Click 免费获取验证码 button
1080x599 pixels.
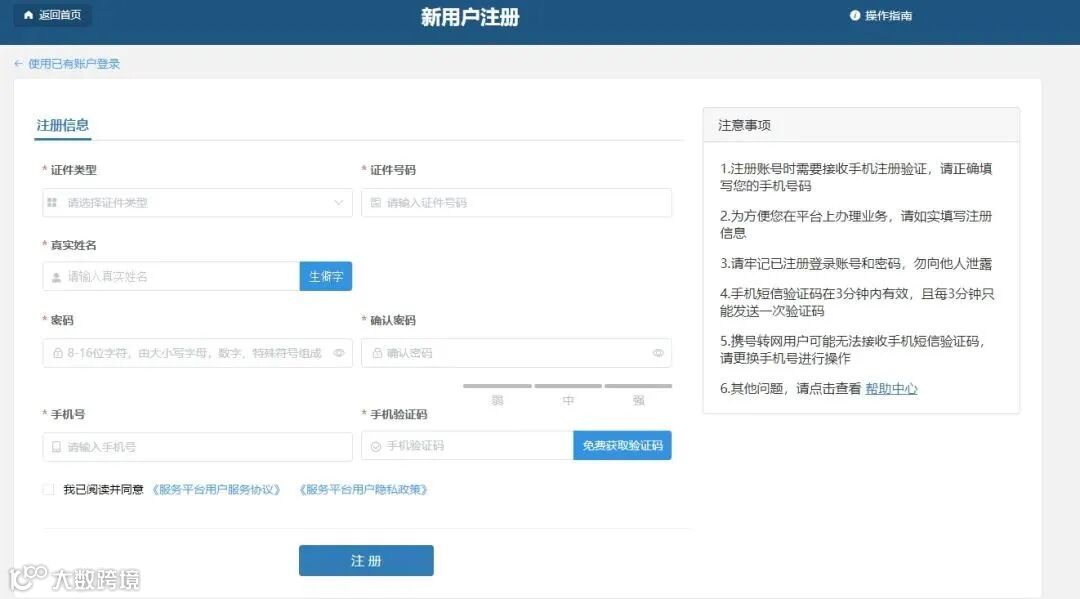(x=623, y=445)
